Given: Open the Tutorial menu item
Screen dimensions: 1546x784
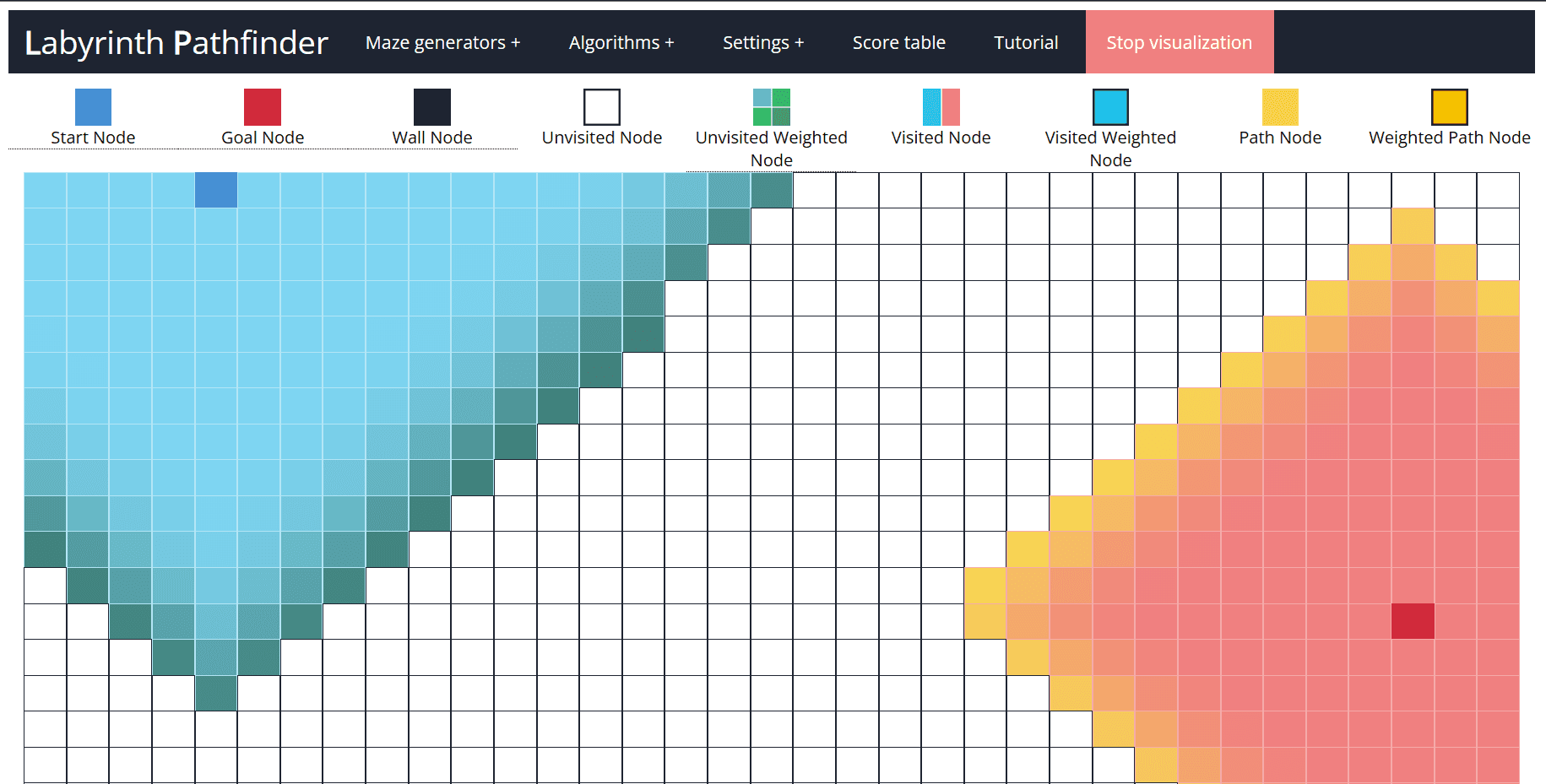Looking at the screenshot, I should click(1026, 42).
